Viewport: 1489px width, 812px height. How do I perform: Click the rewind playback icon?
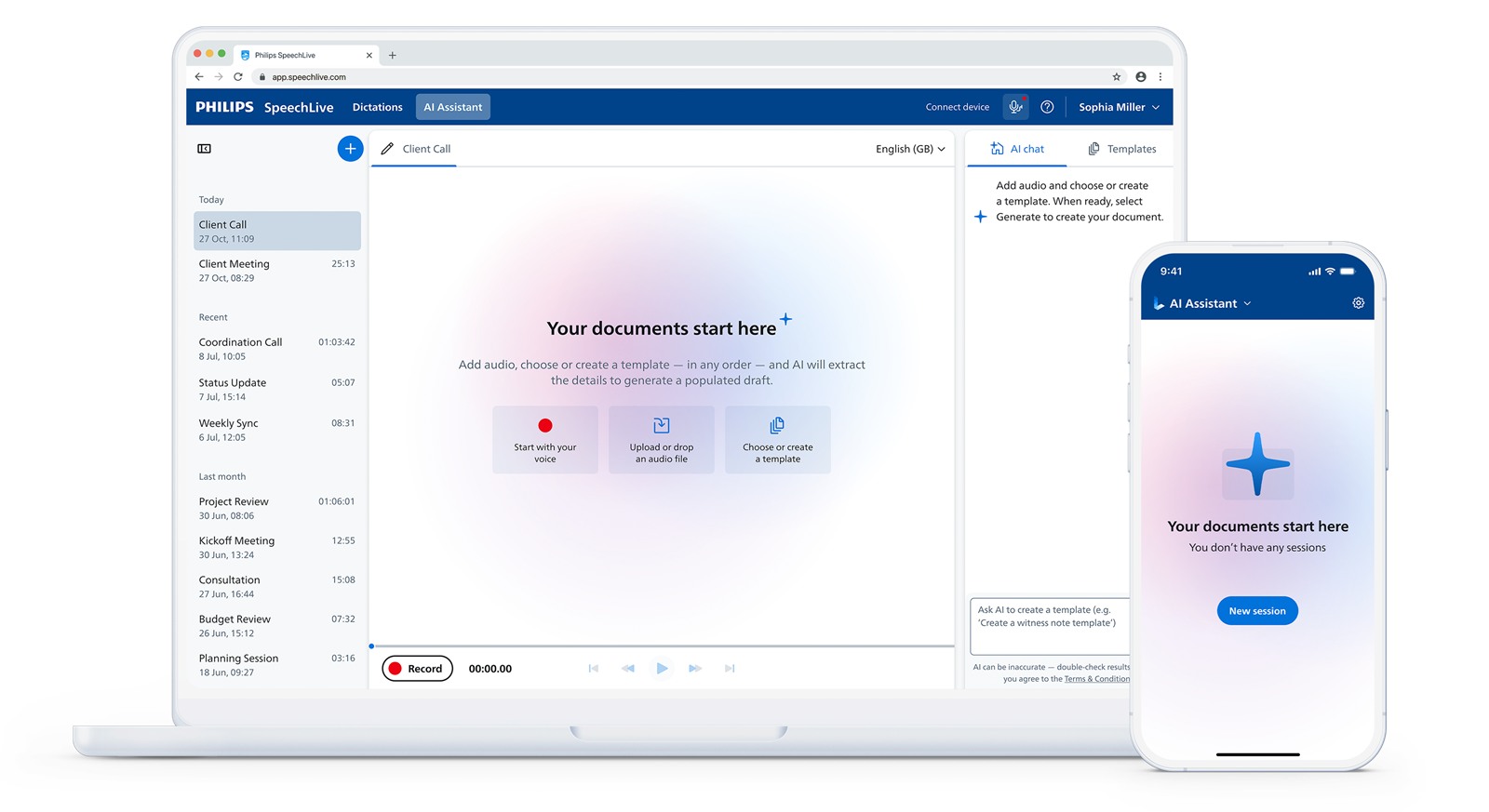[628, 669]
